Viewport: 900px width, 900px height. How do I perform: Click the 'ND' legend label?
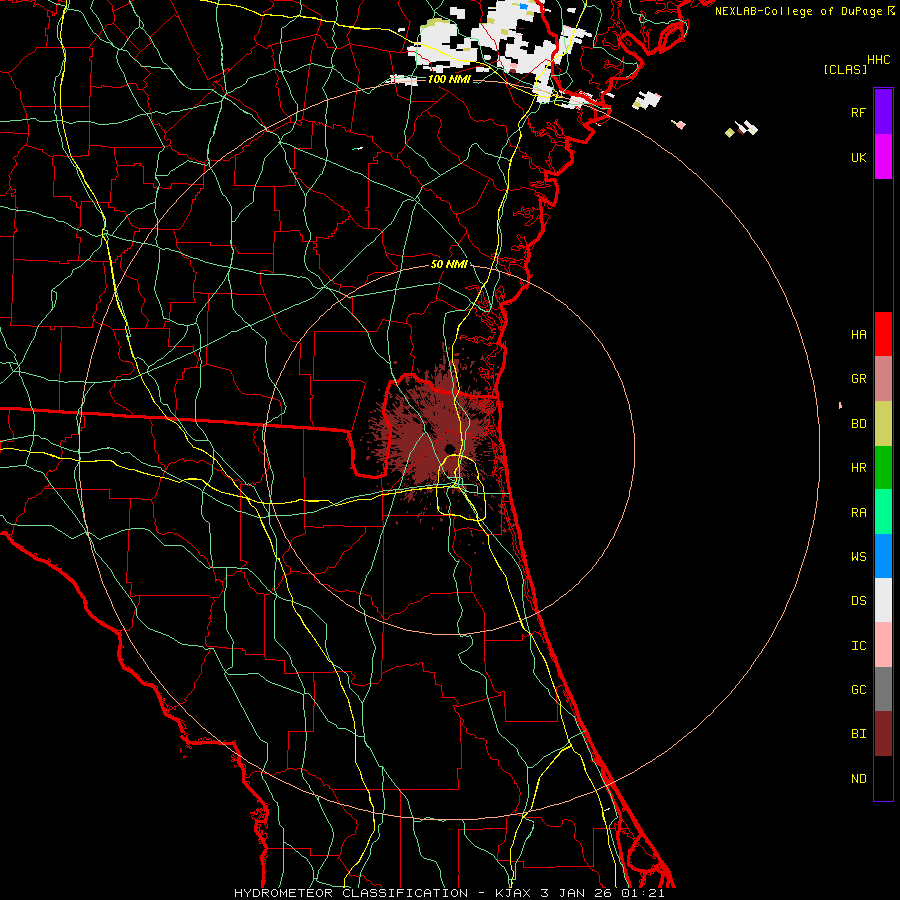(x=858, y=778)
